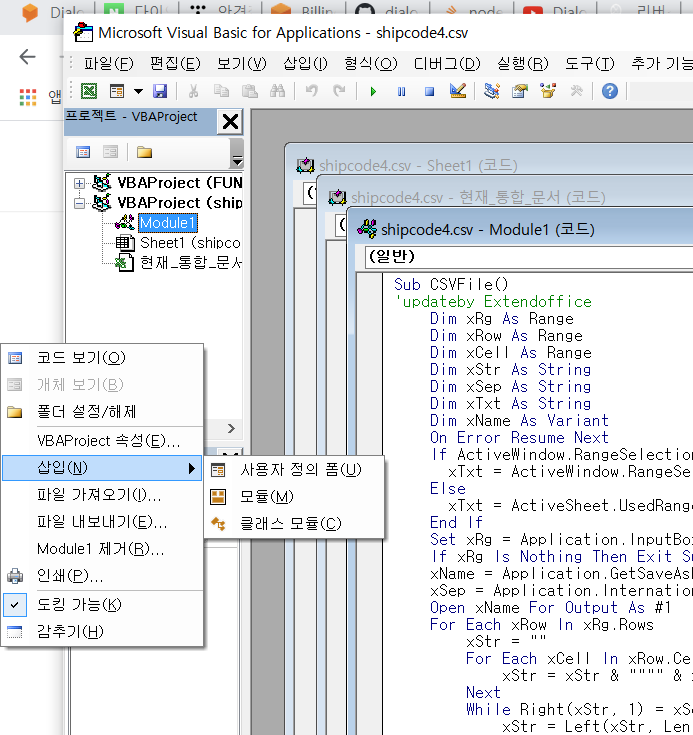Click View Code icon in project panel
The width and height of the screenshot is (693, 735).
pos(83,152)
